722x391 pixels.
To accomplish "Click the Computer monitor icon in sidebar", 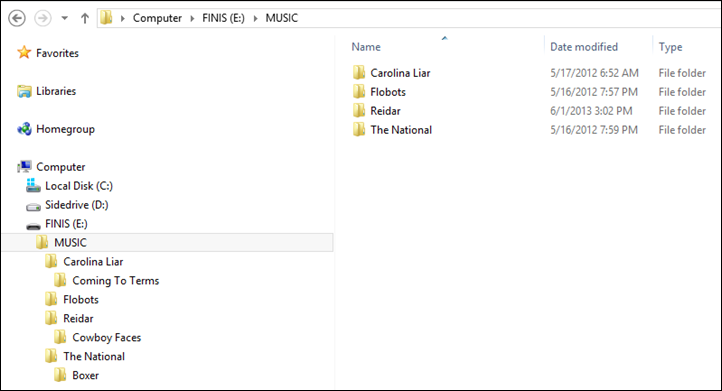I will (24, 166).
